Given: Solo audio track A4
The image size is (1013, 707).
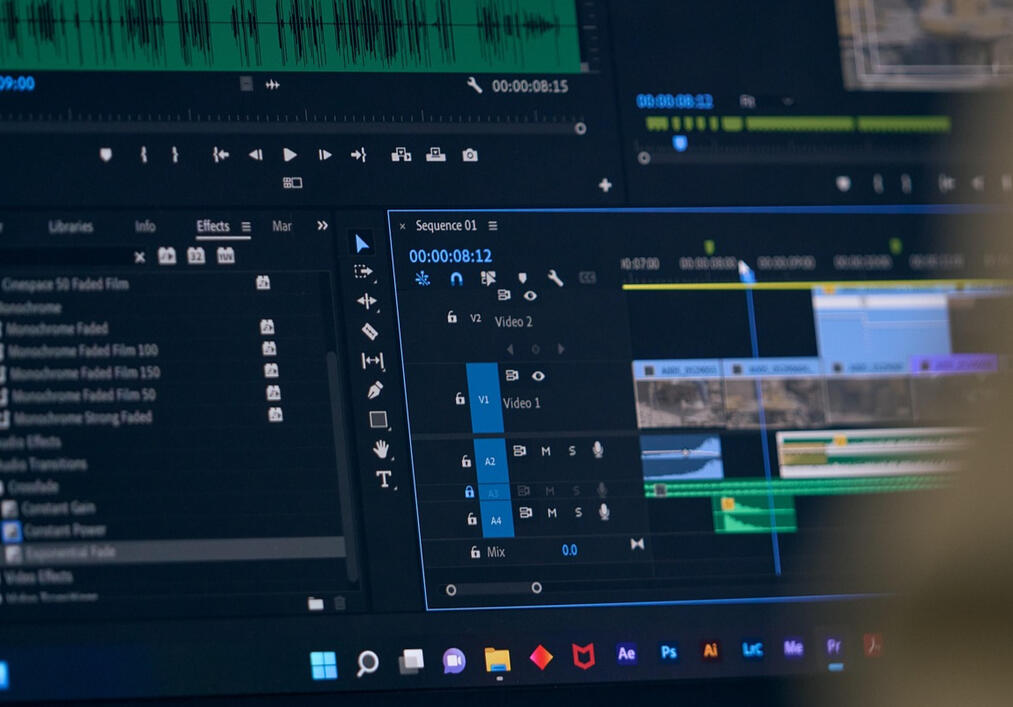Looking at the screenshot, I should tap(578, 512).
